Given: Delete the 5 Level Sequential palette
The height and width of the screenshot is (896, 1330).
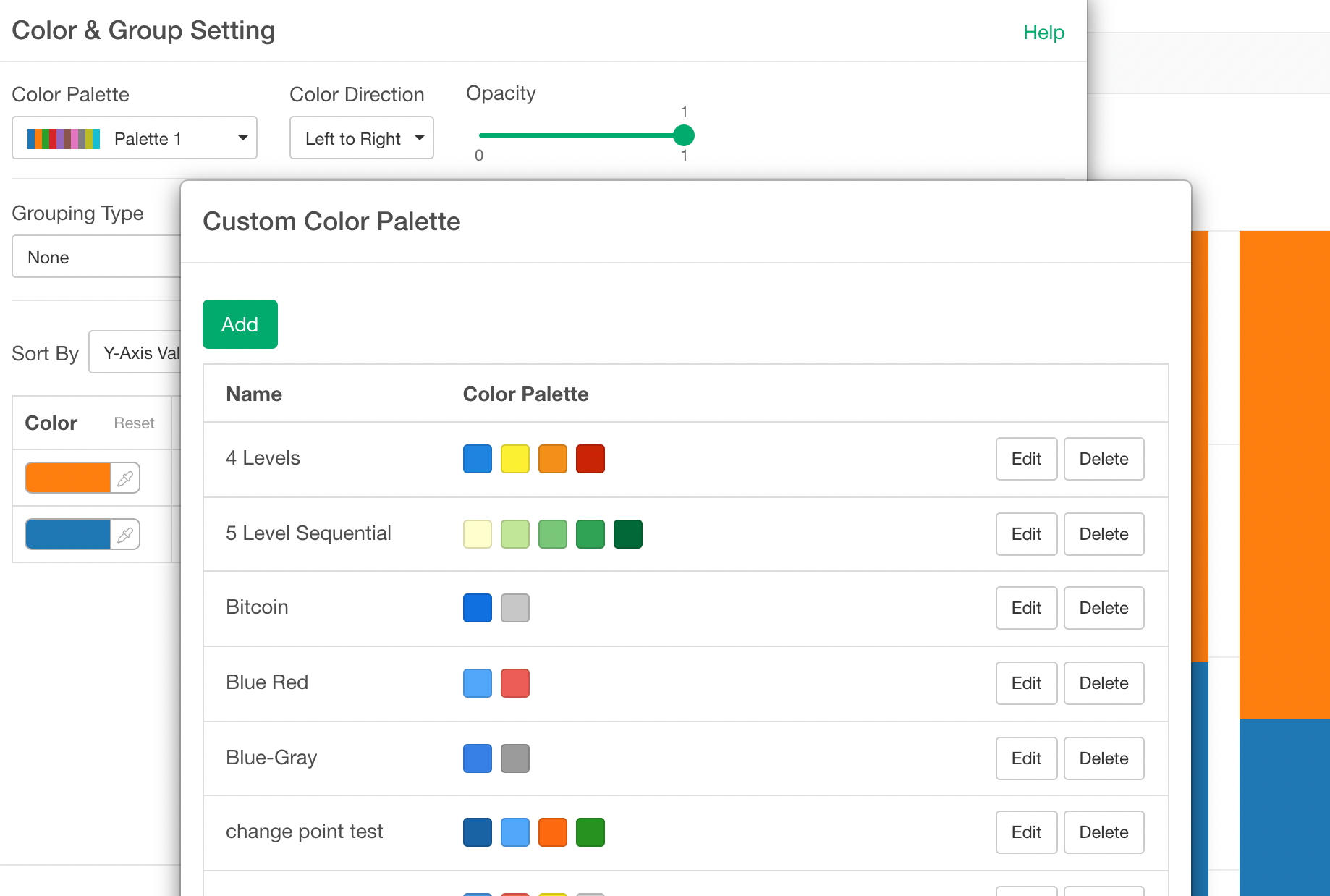Looking at the screenshot, I should click(1104, 534).
